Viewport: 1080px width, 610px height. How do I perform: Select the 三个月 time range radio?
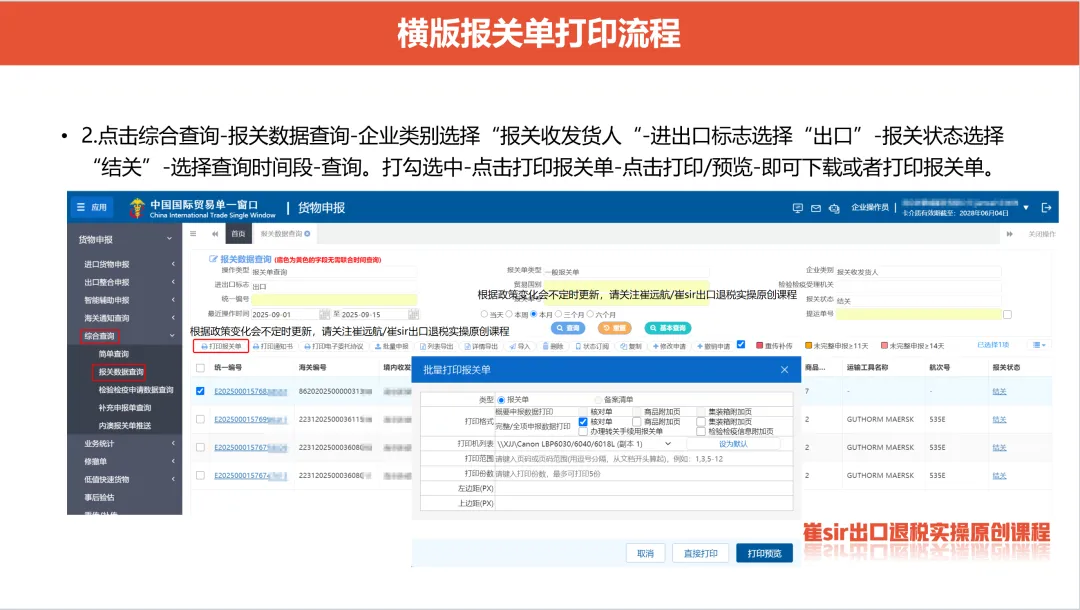(559, 314)
